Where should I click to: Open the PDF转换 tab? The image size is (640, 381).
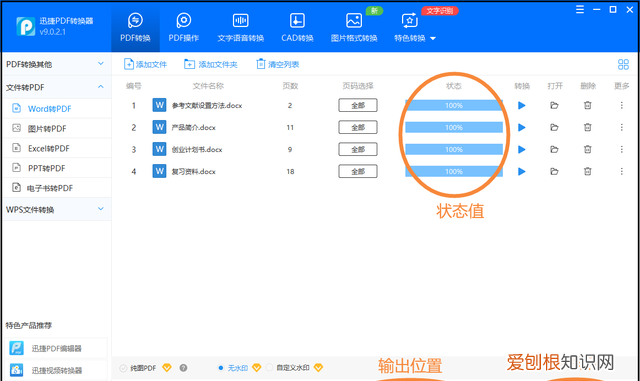(135, 27)
